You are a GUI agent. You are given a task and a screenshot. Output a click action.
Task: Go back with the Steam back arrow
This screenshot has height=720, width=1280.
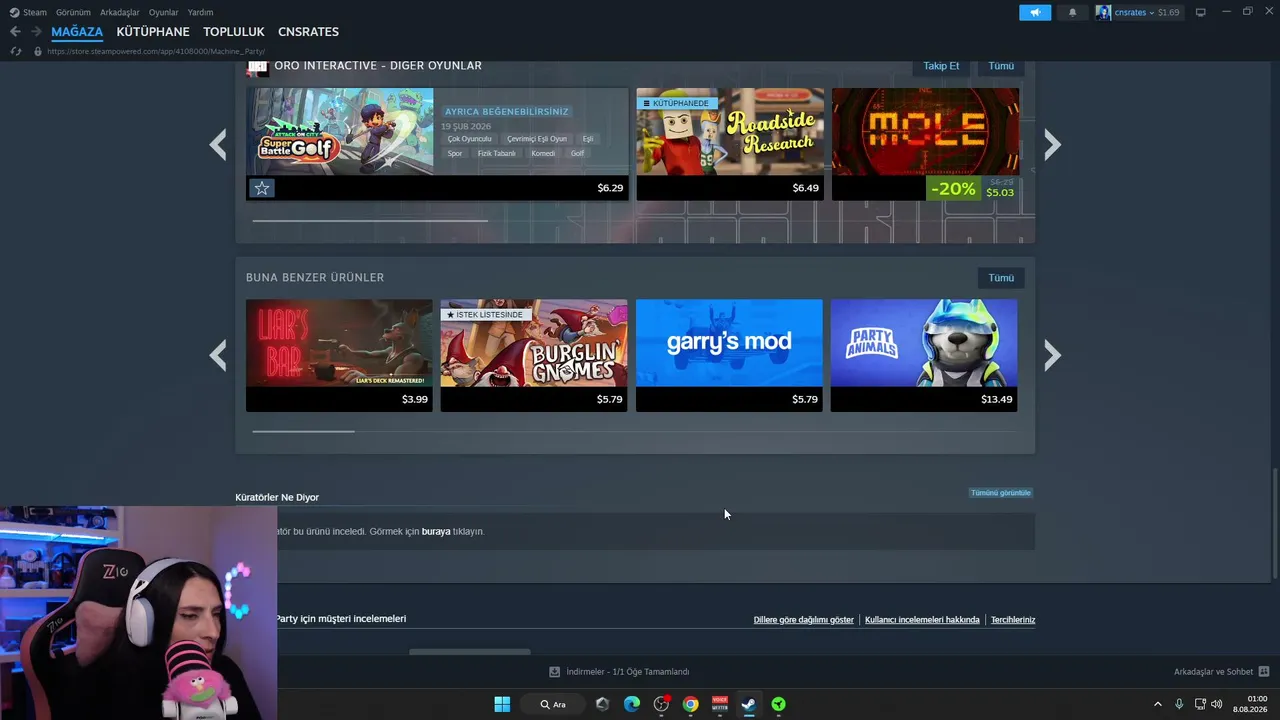pyautogui.click(x=15, y=32)
